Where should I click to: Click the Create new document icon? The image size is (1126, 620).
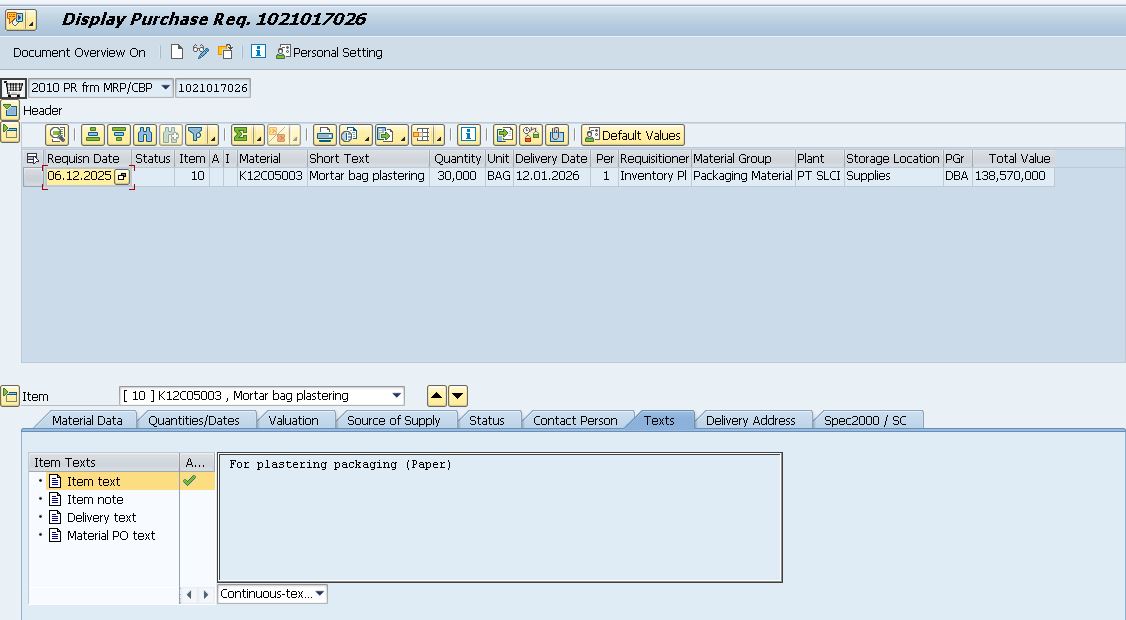pyautogui.click(x=177, y=52)
